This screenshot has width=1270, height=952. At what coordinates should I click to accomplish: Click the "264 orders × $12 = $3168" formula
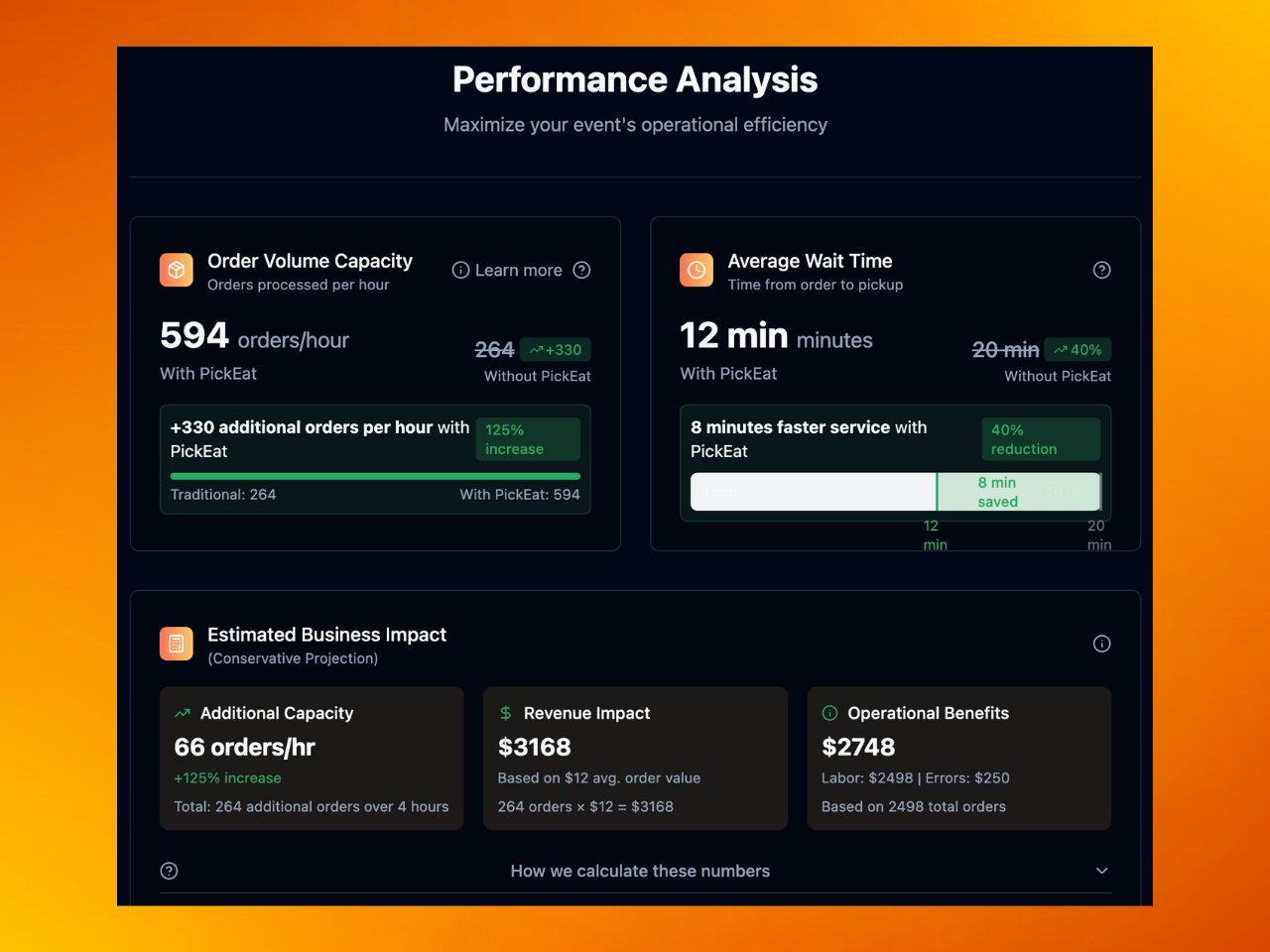click(x=585, y=807)
